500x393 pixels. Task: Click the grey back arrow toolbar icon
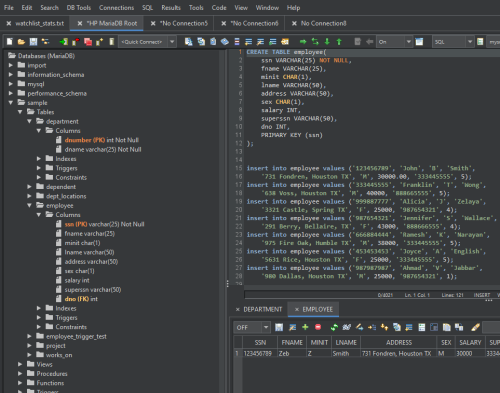(x=369, y=42)
